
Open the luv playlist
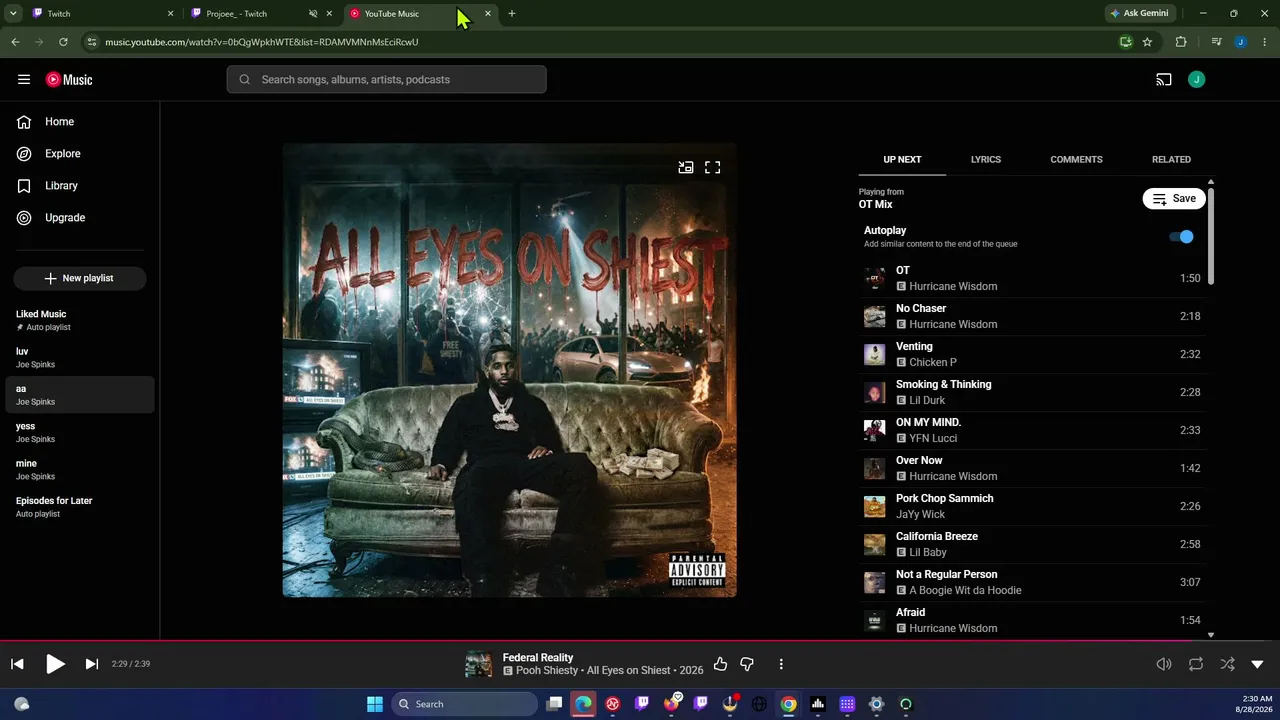click(80, 358)
